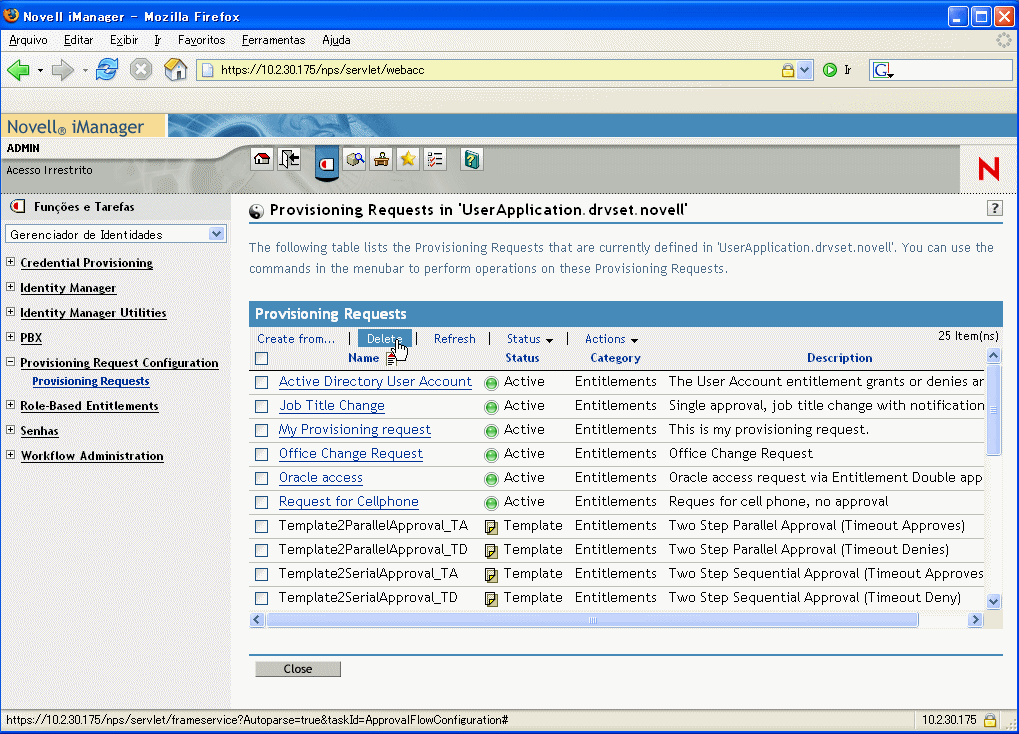Click the Firefox Forward arrow button

[x=62, y=70]
